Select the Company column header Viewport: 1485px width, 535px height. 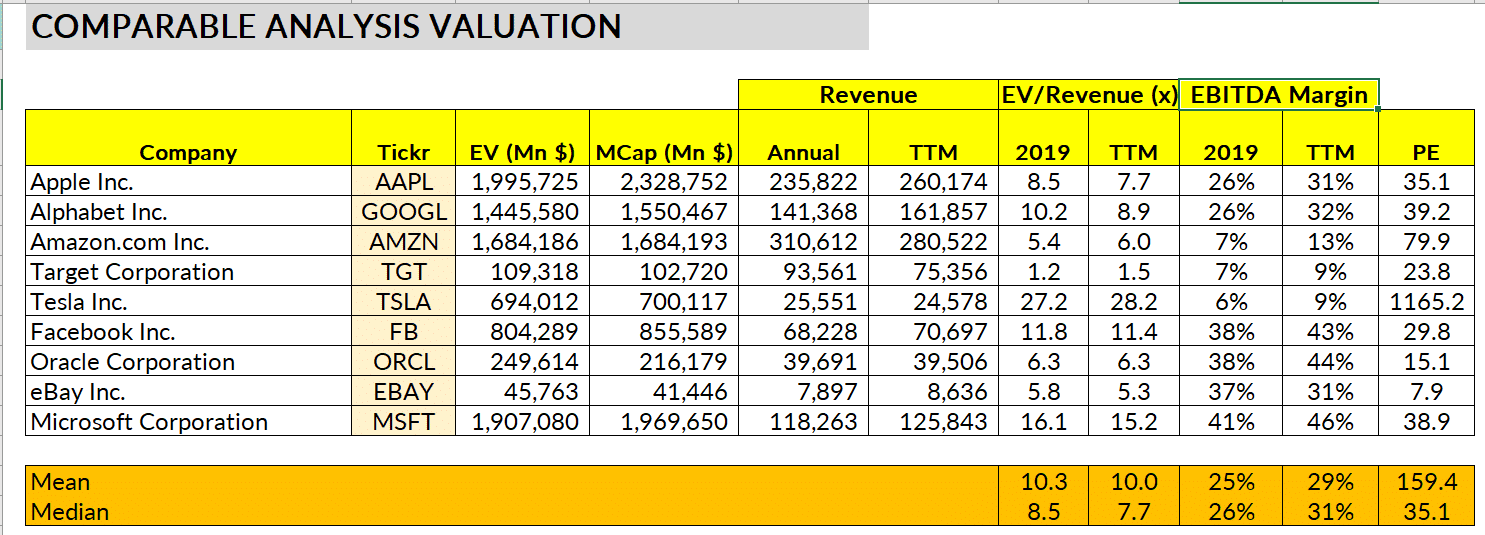click(x=188, y=152)
